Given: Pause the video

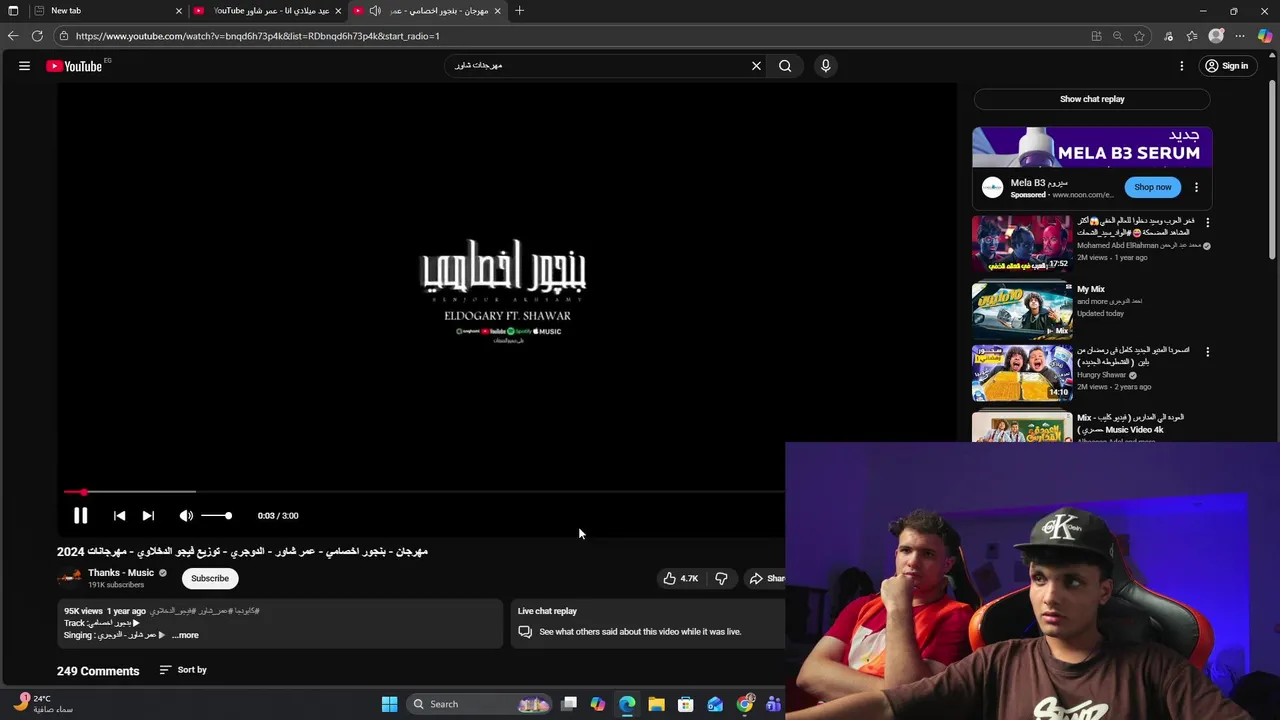Looking at the screenshot, I should click(81, 516).
